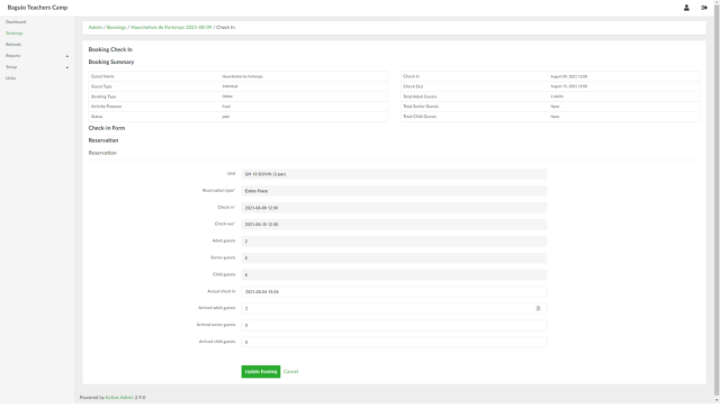Open the guest booking breadcrumb link
The image size is (723, 410).
tap(171, 27)
